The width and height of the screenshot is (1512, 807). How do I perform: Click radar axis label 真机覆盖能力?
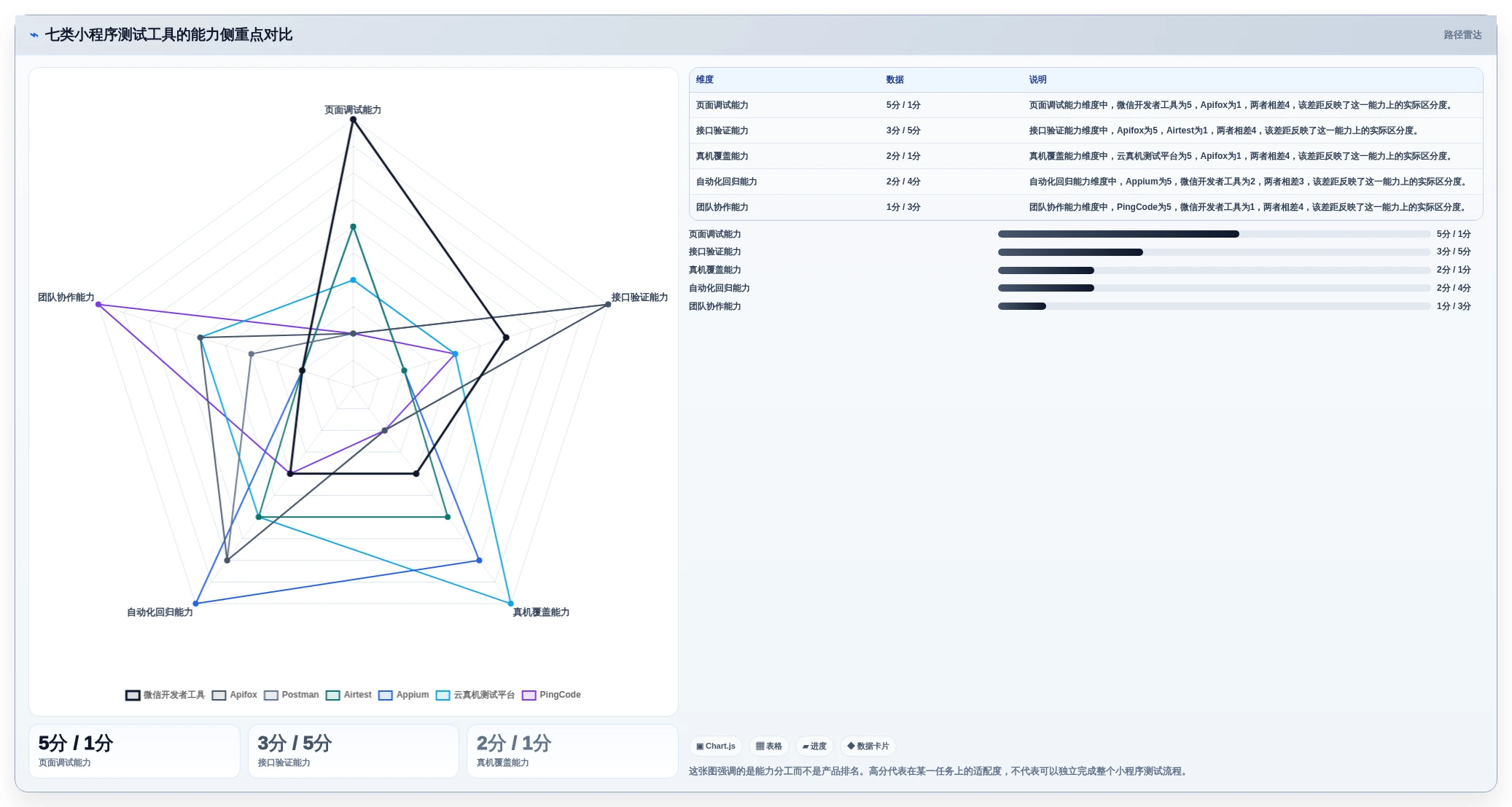[x=541, y=612]
